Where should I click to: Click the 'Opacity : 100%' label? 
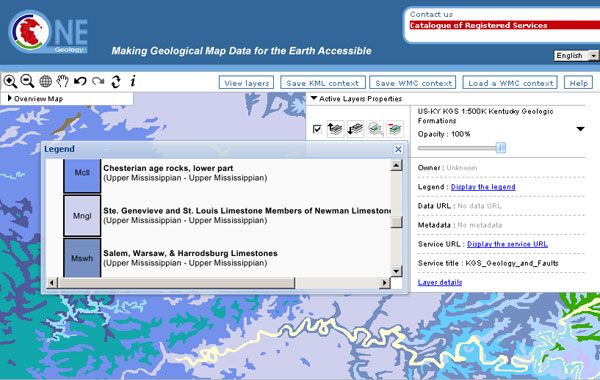444,134
